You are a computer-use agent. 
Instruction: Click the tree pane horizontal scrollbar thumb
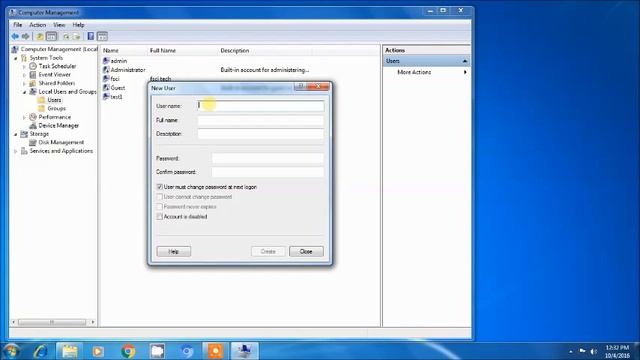(52, 322)
